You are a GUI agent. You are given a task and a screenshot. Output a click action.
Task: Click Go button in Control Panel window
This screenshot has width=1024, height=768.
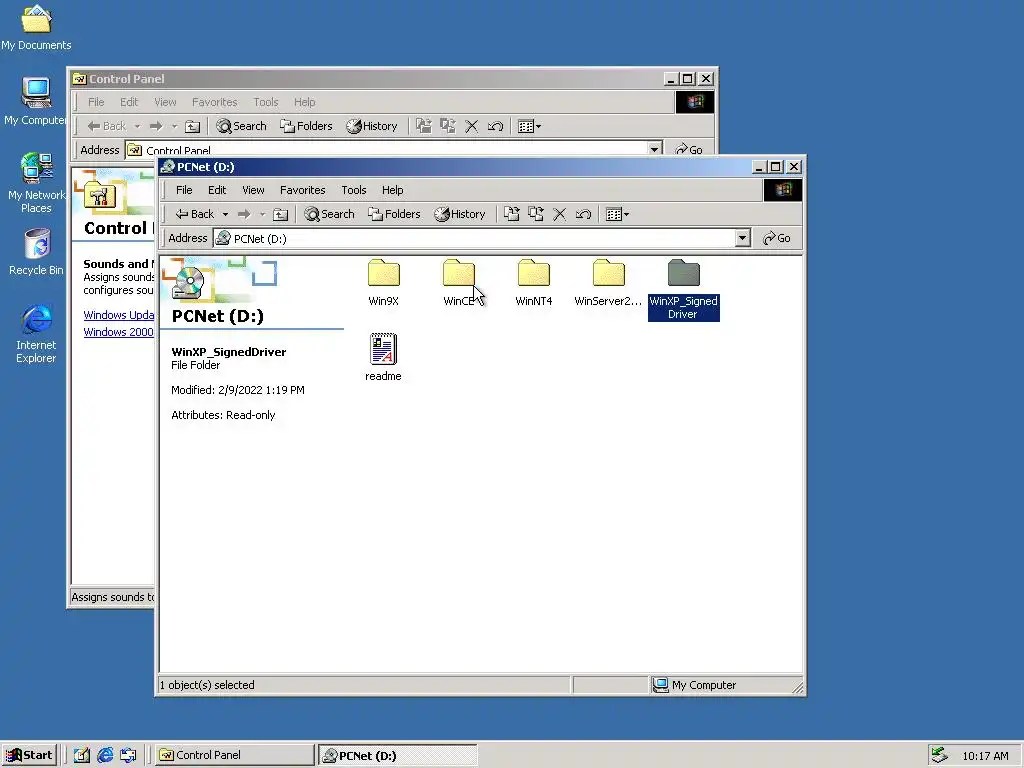(688, 150)
